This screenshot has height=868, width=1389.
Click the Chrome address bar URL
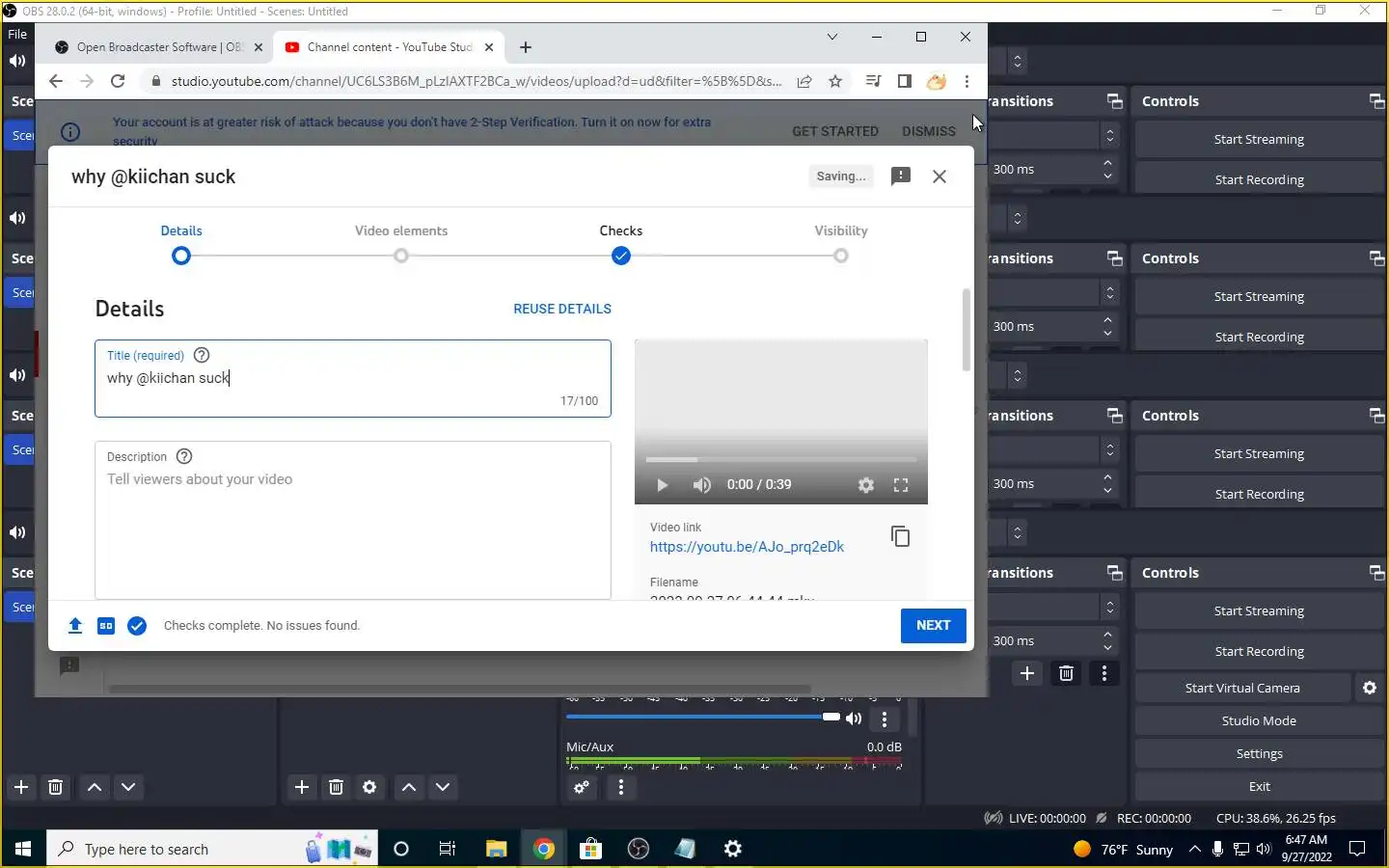coord(477,81)
